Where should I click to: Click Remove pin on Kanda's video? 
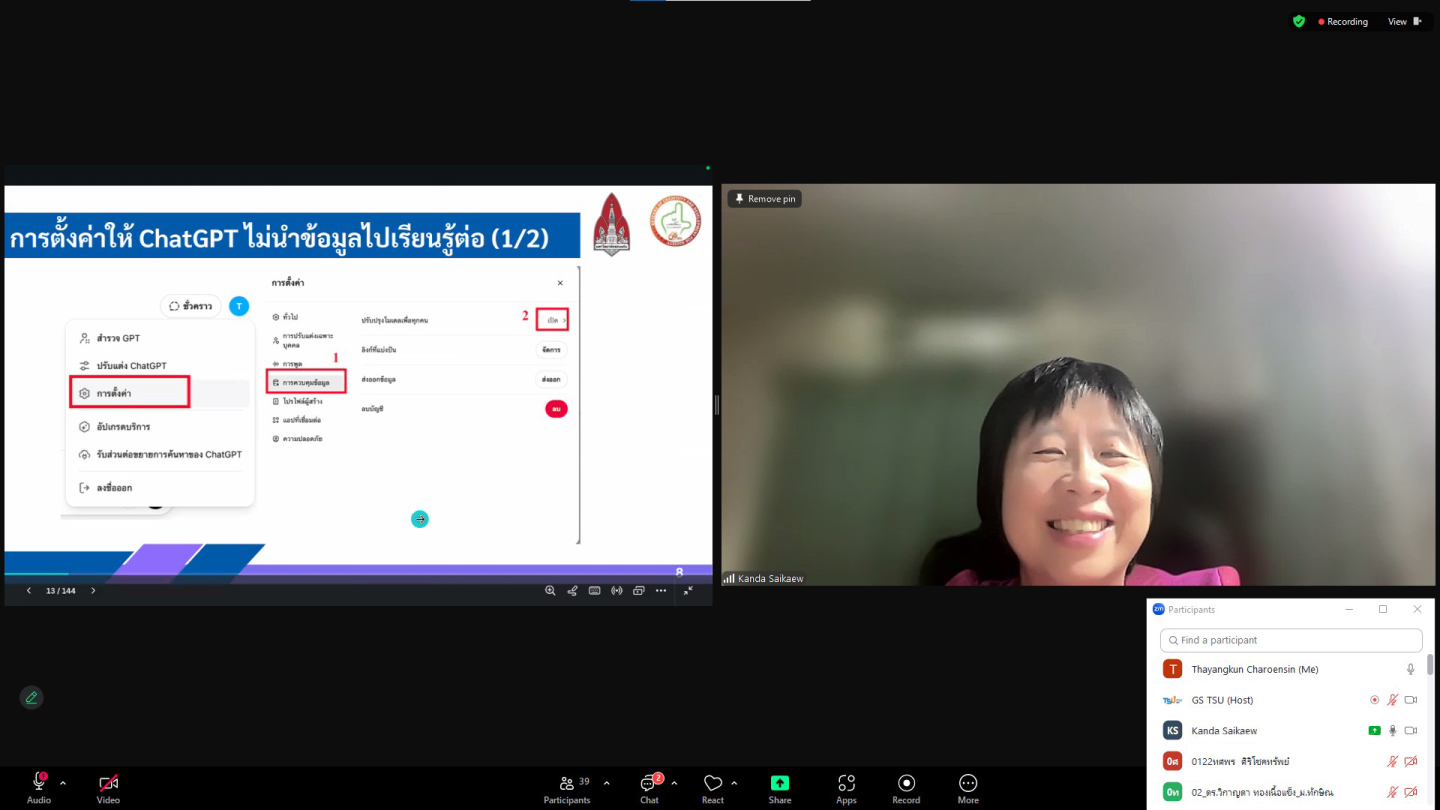765,199
